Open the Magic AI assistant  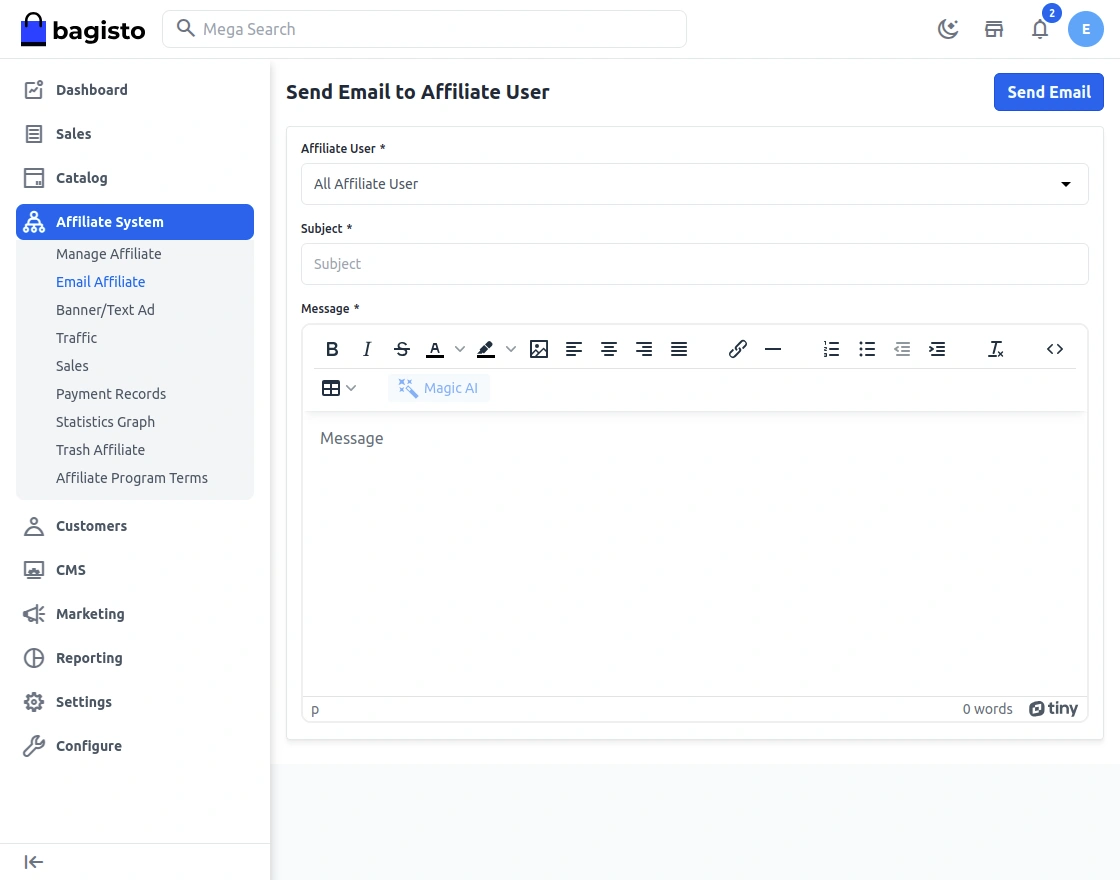click(439, 388)
